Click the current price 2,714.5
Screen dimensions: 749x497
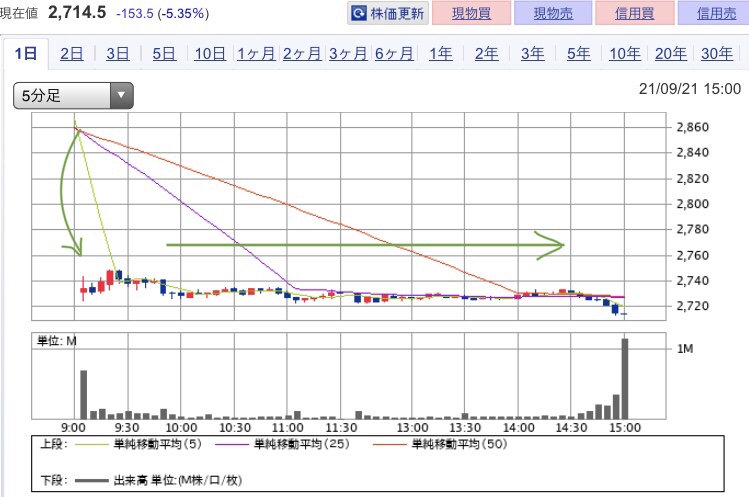[x=77, y=12]
